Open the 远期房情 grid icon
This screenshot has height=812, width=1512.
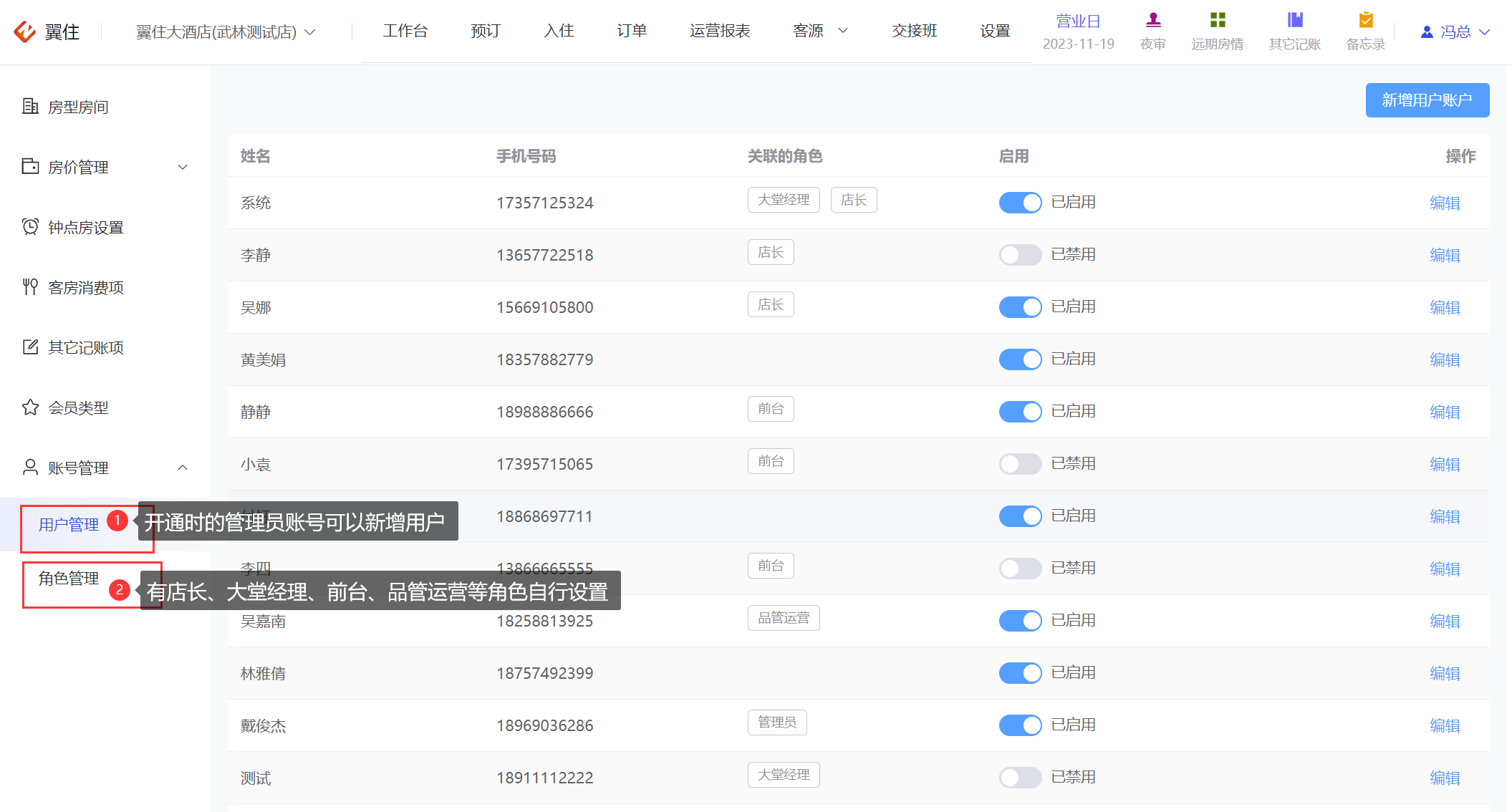pyautogui.click(x=1218, y=20)
